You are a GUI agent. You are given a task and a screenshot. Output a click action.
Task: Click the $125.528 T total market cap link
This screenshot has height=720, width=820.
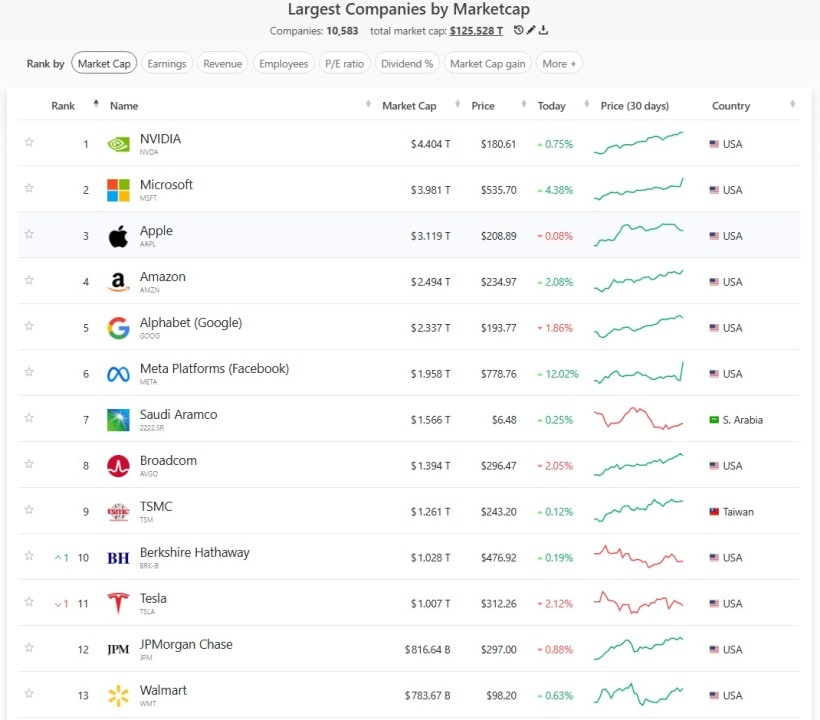pos(478,31)
